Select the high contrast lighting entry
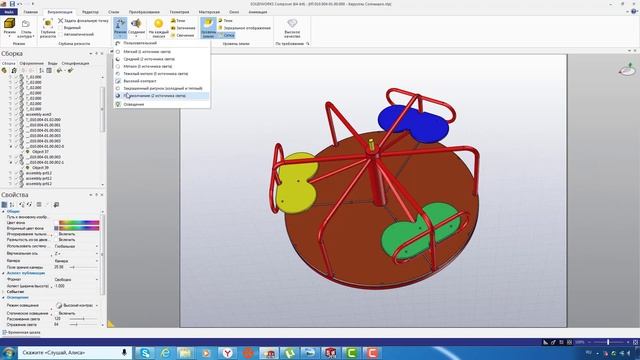640x360 pixels. (162, 81)
